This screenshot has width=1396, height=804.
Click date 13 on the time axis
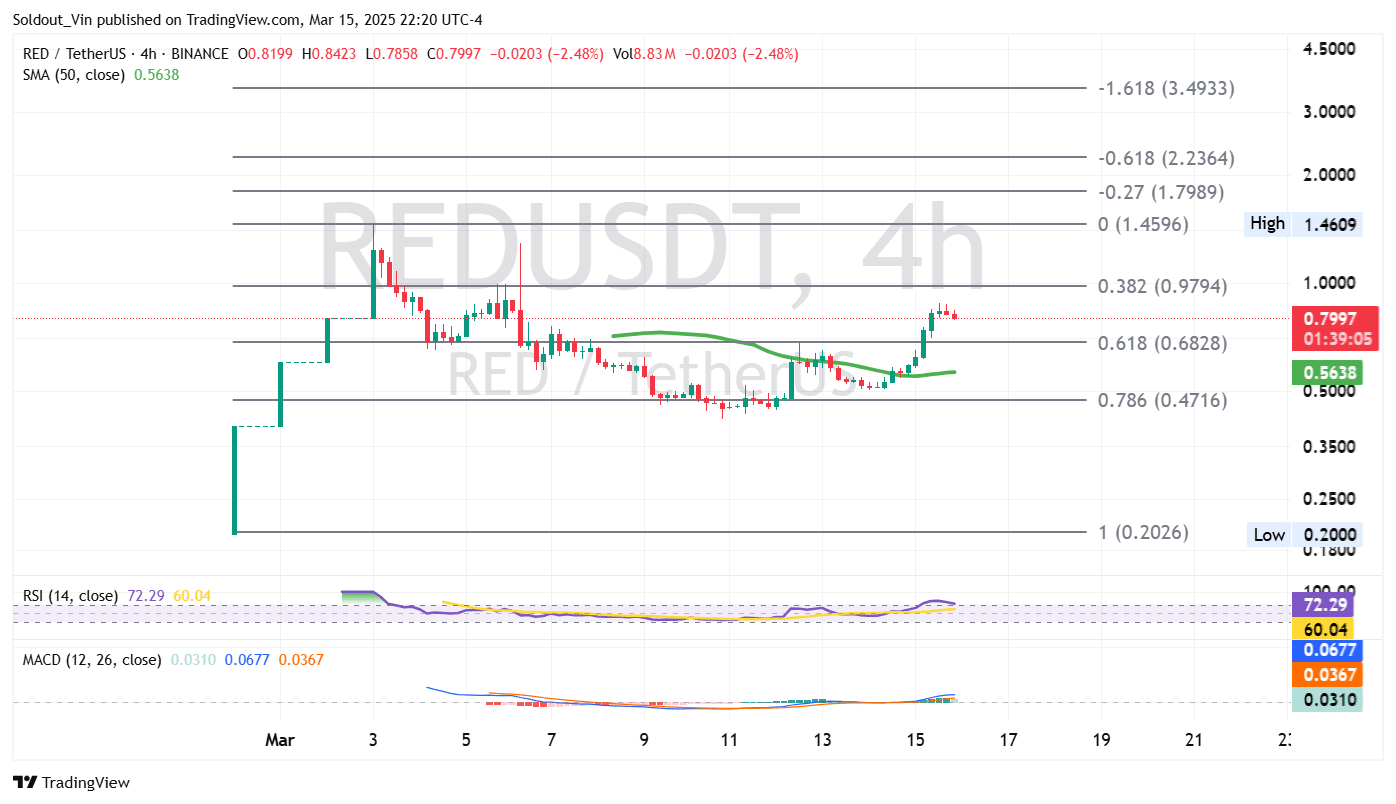click(x=823, y=740)
